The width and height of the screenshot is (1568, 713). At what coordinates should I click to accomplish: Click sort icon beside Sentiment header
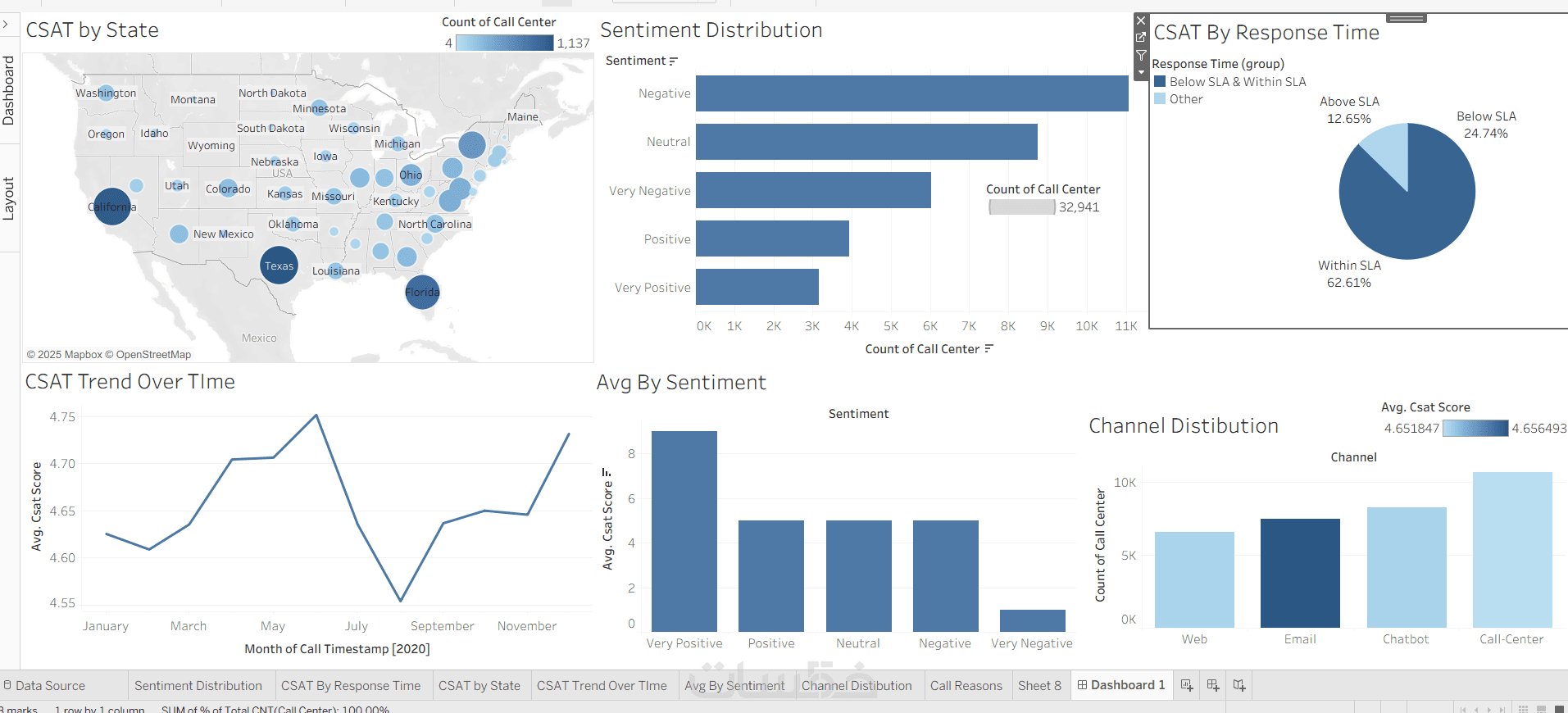point(674,61)
